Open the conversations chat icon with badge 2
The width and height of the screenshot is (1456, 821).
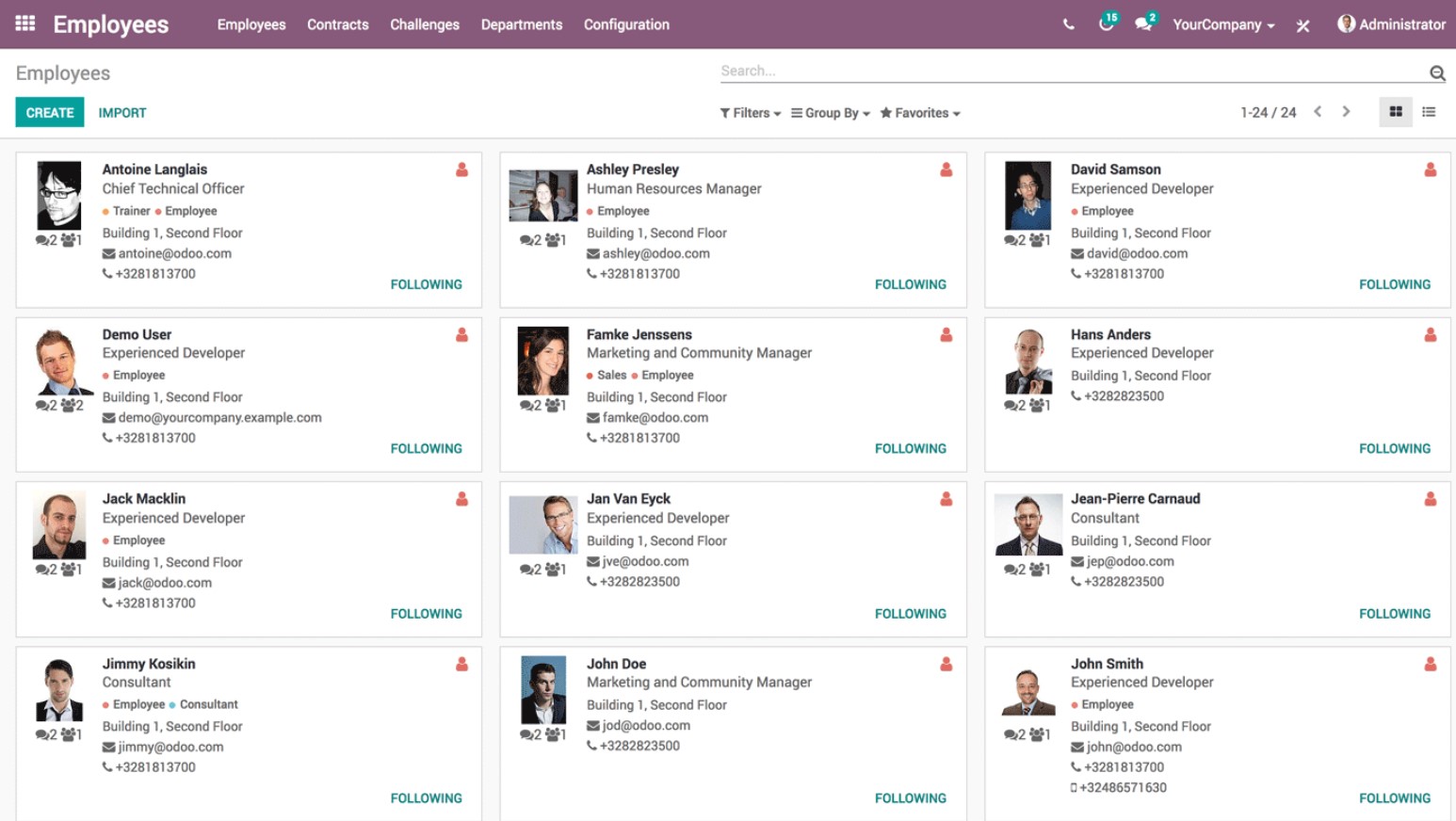pos(1144,24)
